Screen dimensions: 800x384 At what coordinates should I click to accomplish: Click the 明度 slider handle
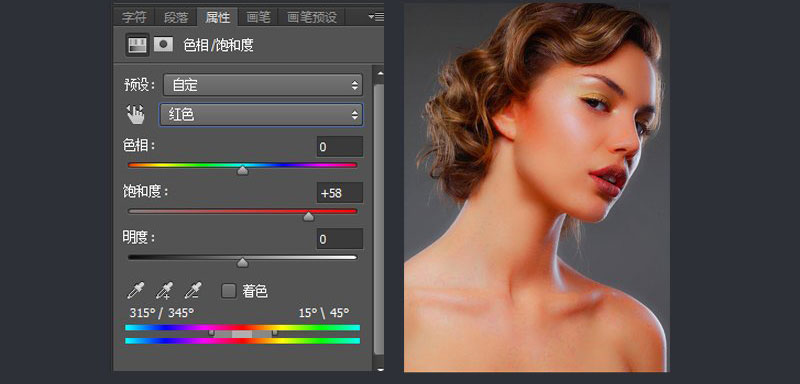(243, 263)
